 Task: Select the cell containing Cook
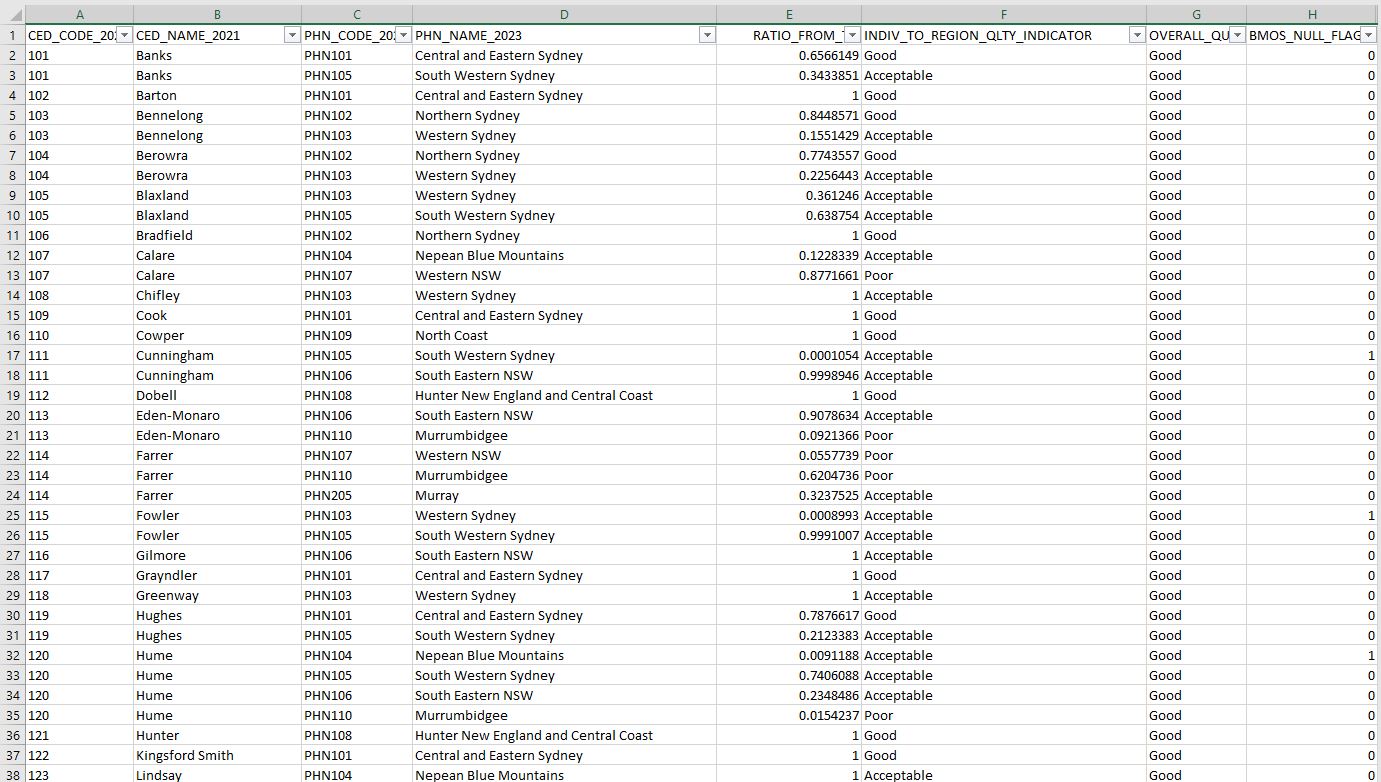[217, 315]
